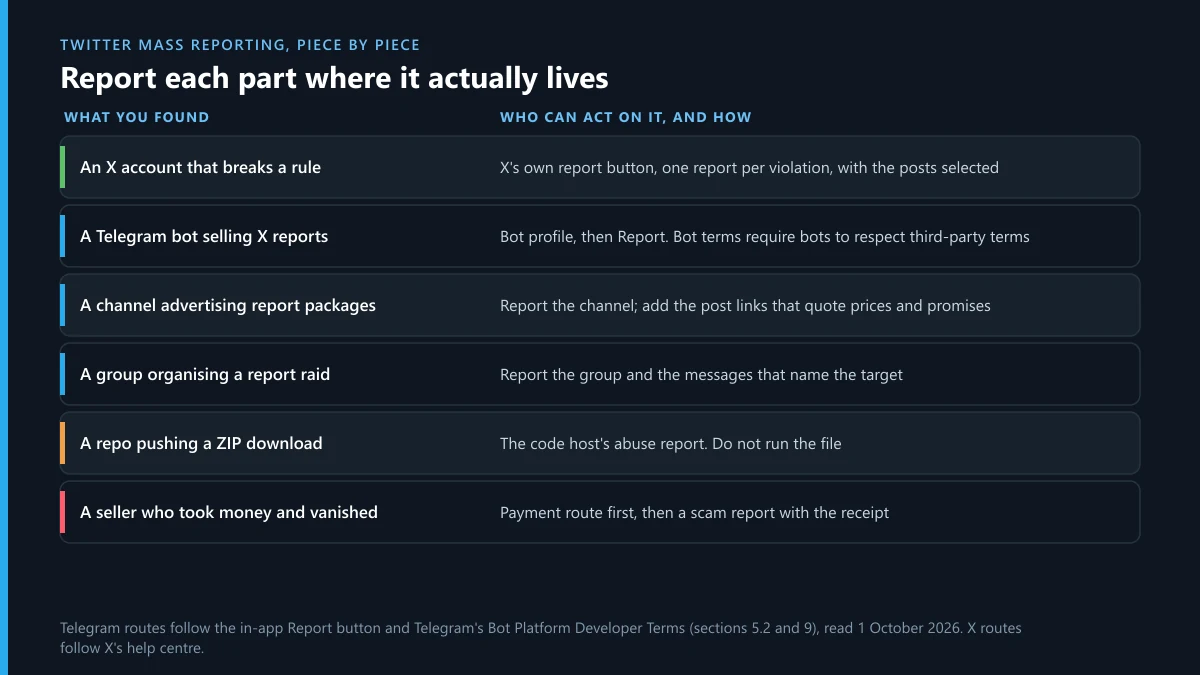Screen dimensions: 1200x675
Task: Select 'A group organising a report raid'
Action: pos(205,374)
